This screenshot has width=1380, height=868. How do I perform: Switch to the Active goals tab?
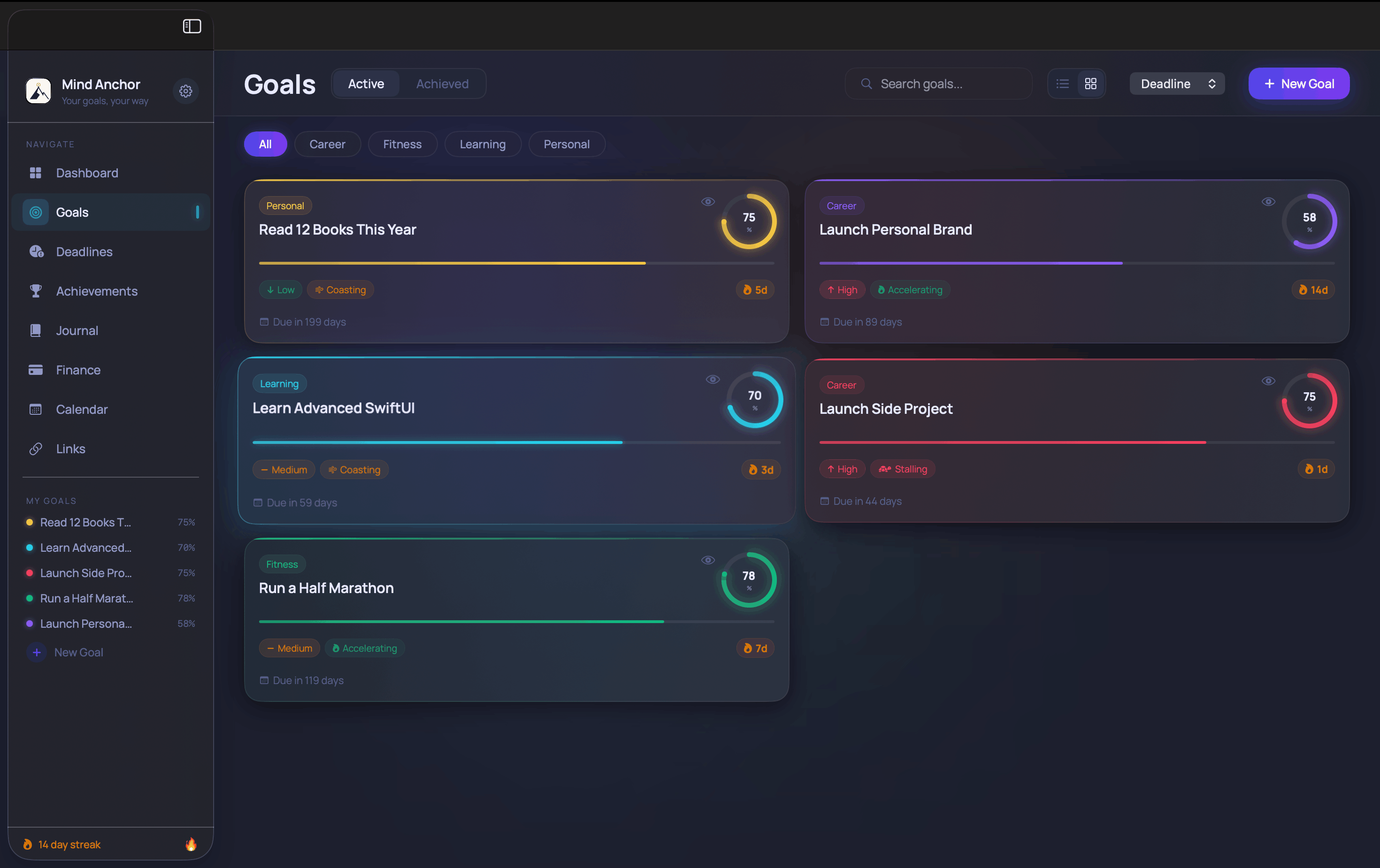coord(366,84)
